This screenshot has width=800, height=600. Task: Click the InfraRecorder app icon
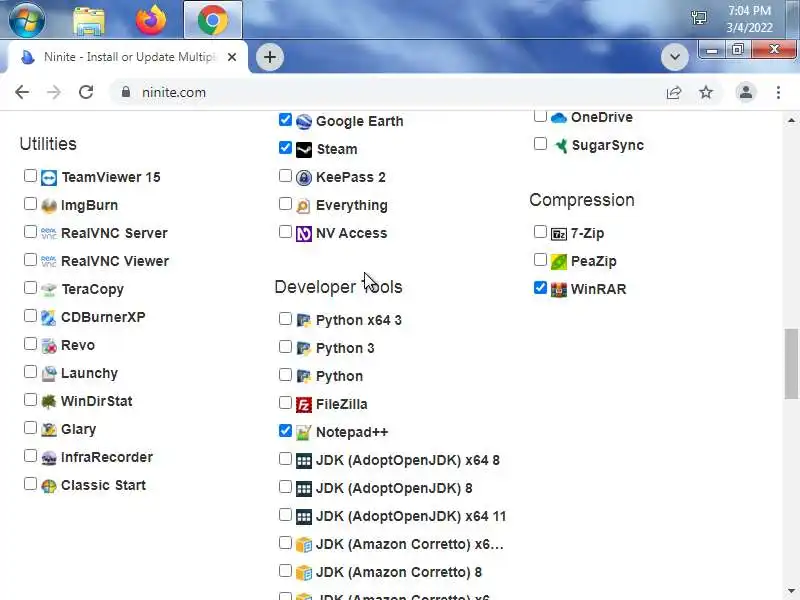tap(49, 458)
